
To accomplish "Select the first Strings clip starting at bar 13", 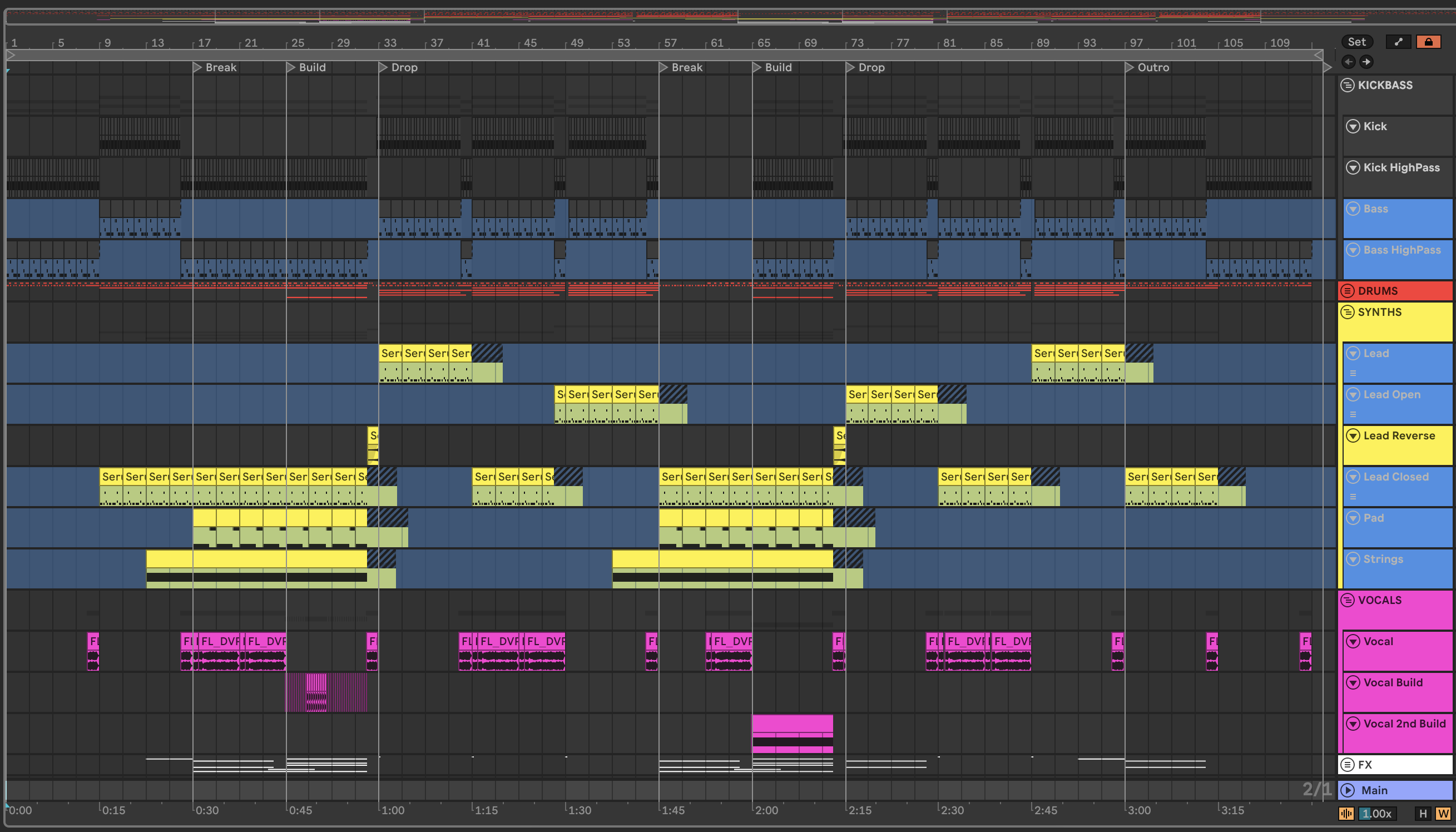I will click(256, 569).
